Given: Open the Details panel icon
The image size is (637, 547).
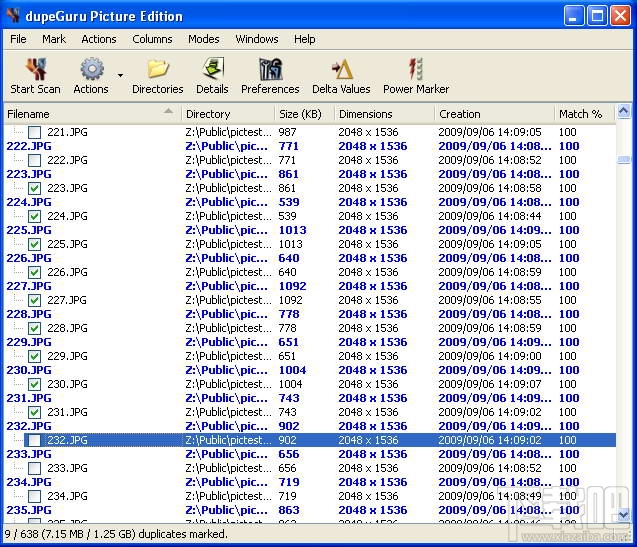Looking at the screenshot, I should (x=212, y=69).
